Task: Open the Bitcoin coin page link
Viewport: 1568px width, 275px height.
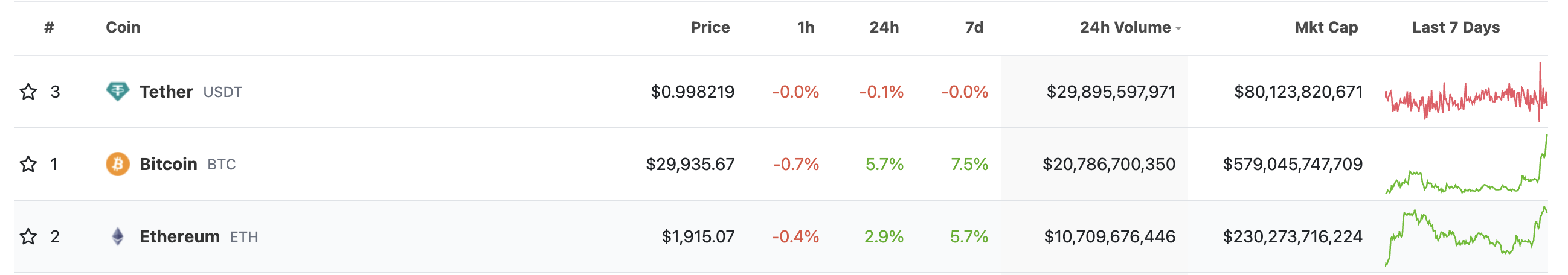Action: (x=168, y=164)
